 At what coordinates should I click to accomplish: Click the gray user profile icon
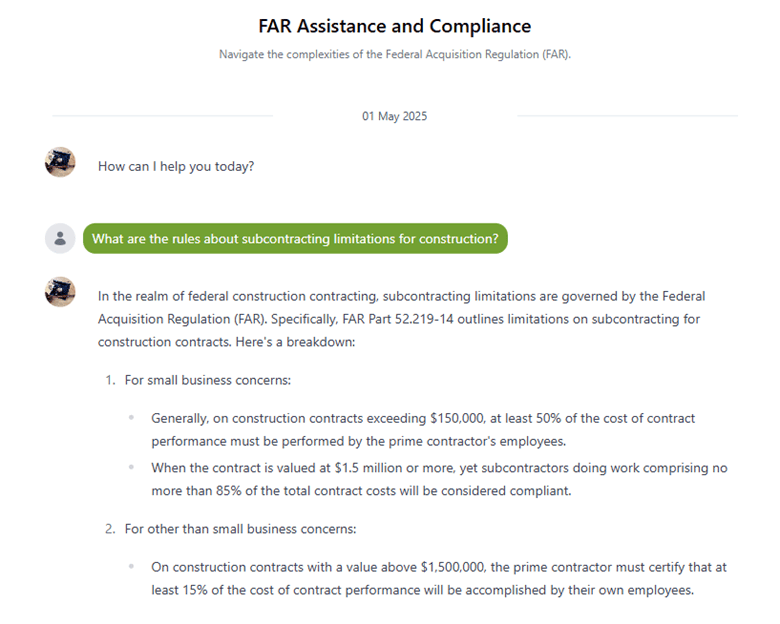tap(60, 239)
